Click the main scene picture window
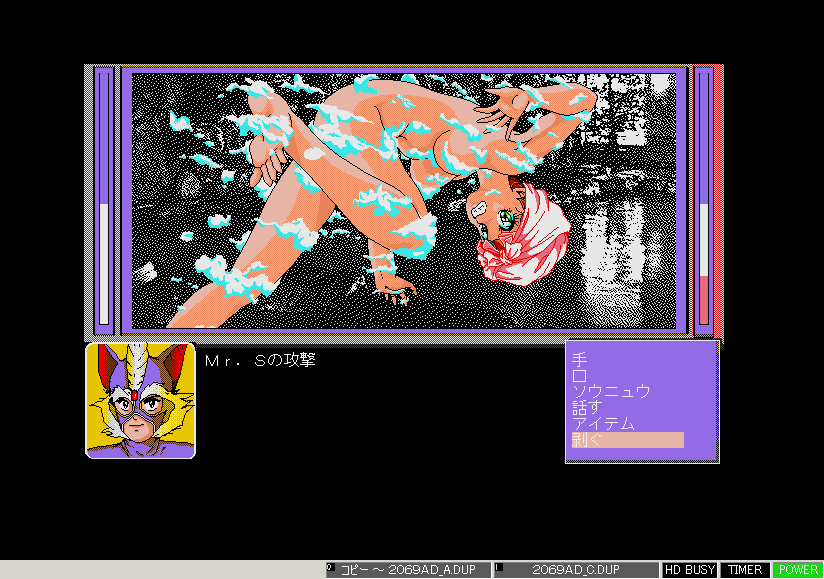The width and height of the screenshot is (824, 579). [405, 200]
